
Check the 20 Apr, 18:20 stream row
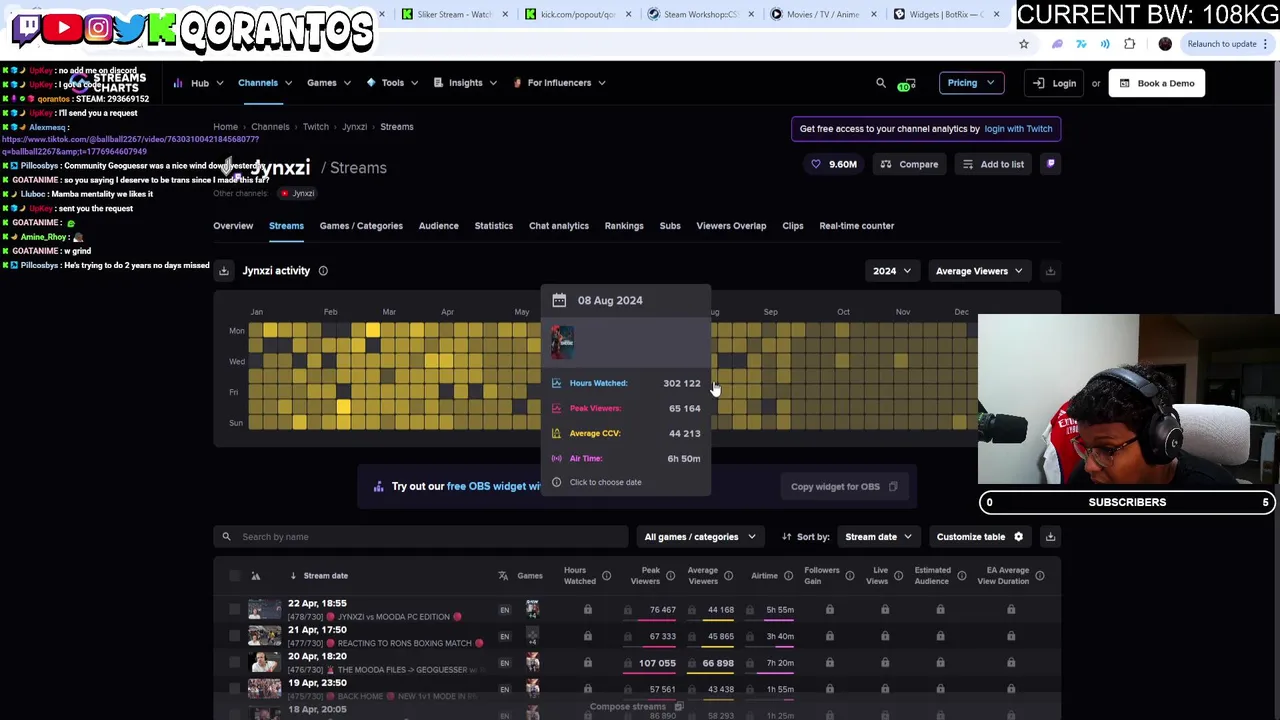click(235, 663)
